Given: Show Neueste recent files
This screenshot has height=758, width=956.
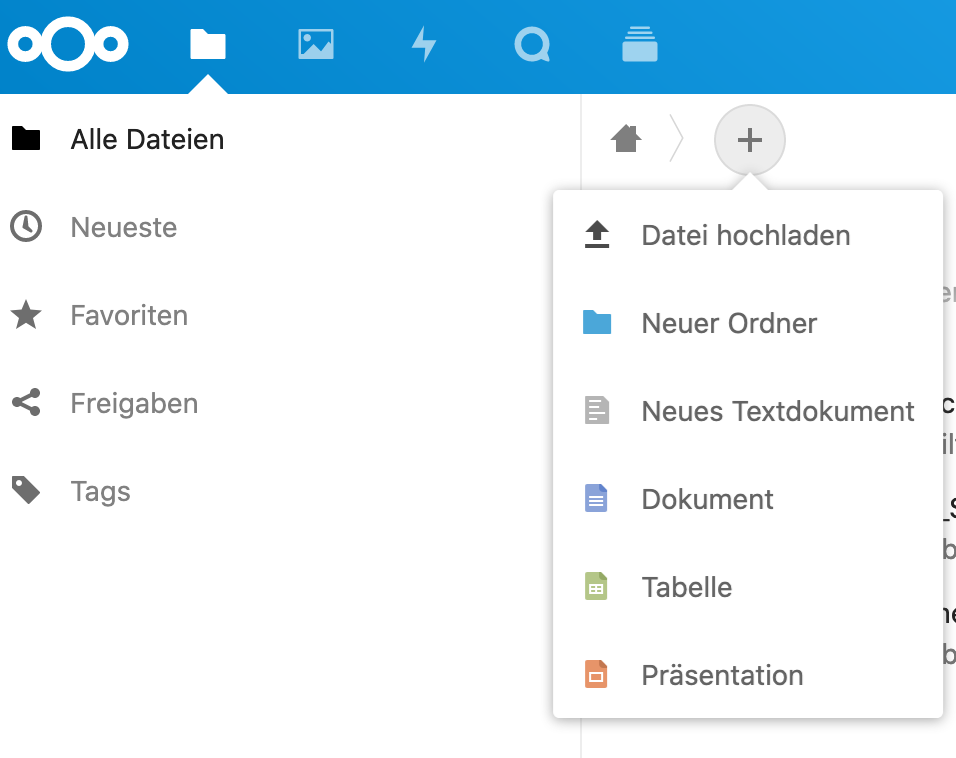Looking at the screenshot, I should click(x=123, y=227).
